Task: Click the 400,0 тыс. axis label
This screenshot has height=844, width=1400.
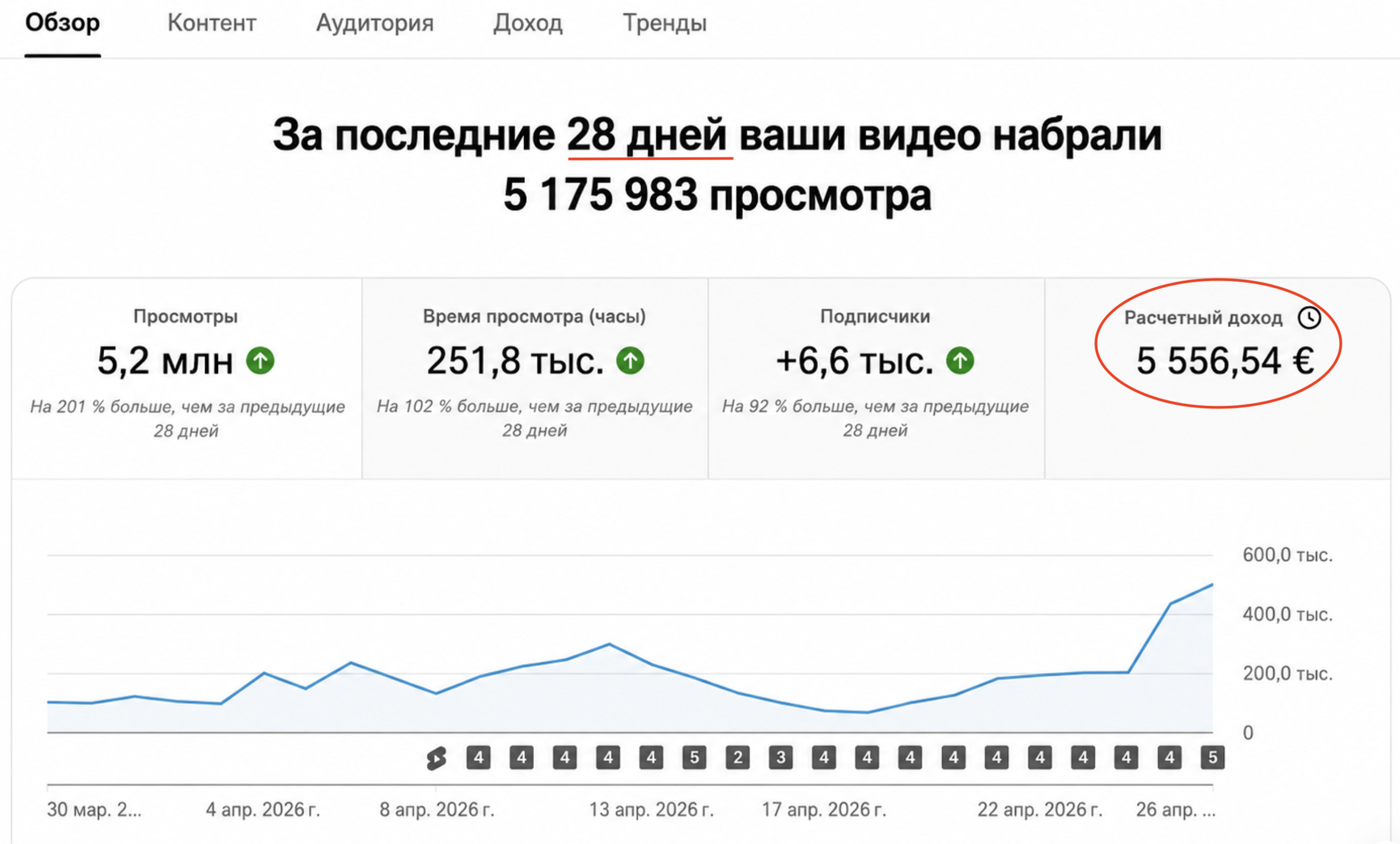Action: click(1287, 614)
